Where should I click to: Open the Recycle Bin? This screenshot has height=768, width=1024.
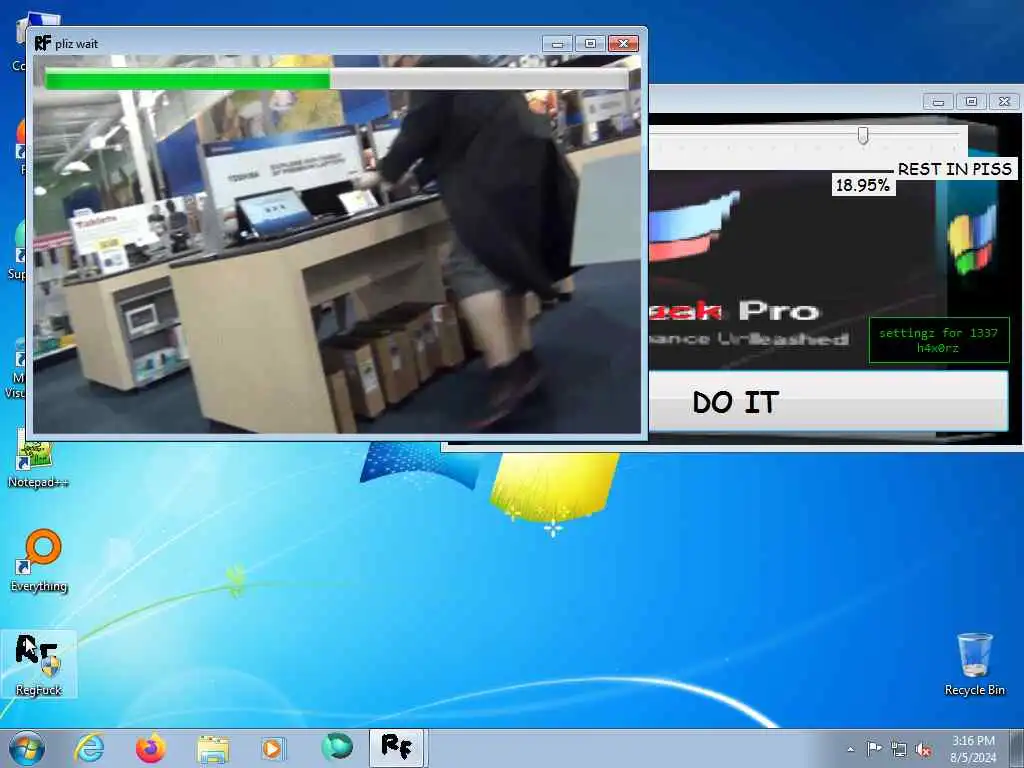(x=974, y=664)
